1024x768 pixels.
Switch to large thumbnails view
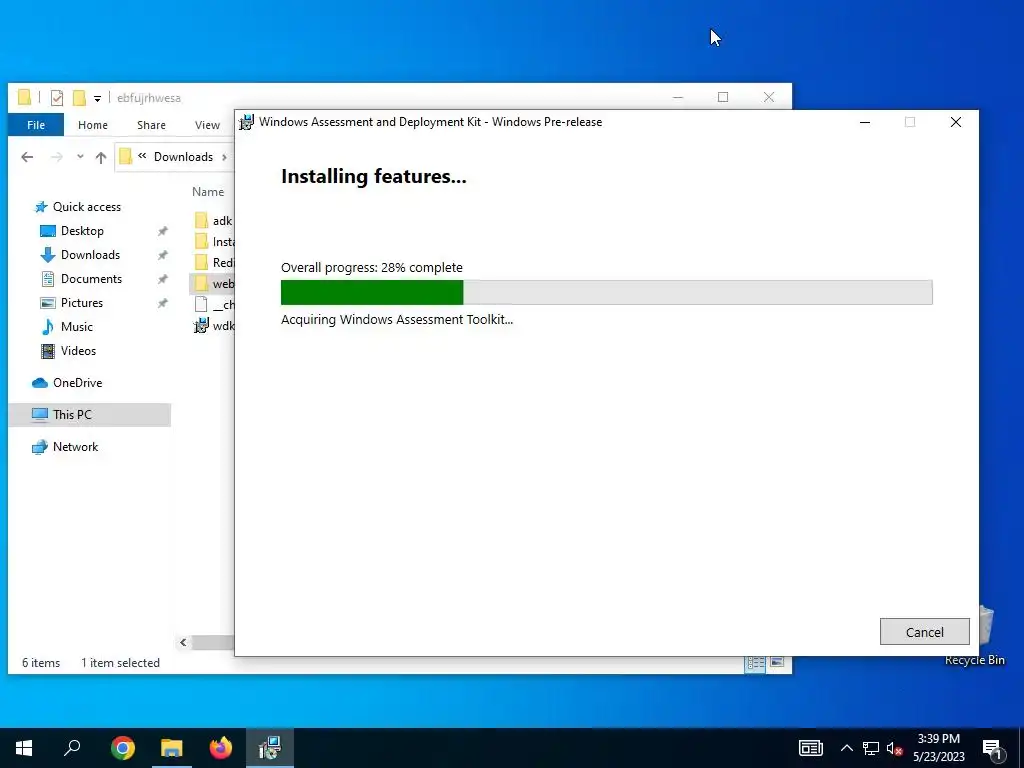[776, 663]
